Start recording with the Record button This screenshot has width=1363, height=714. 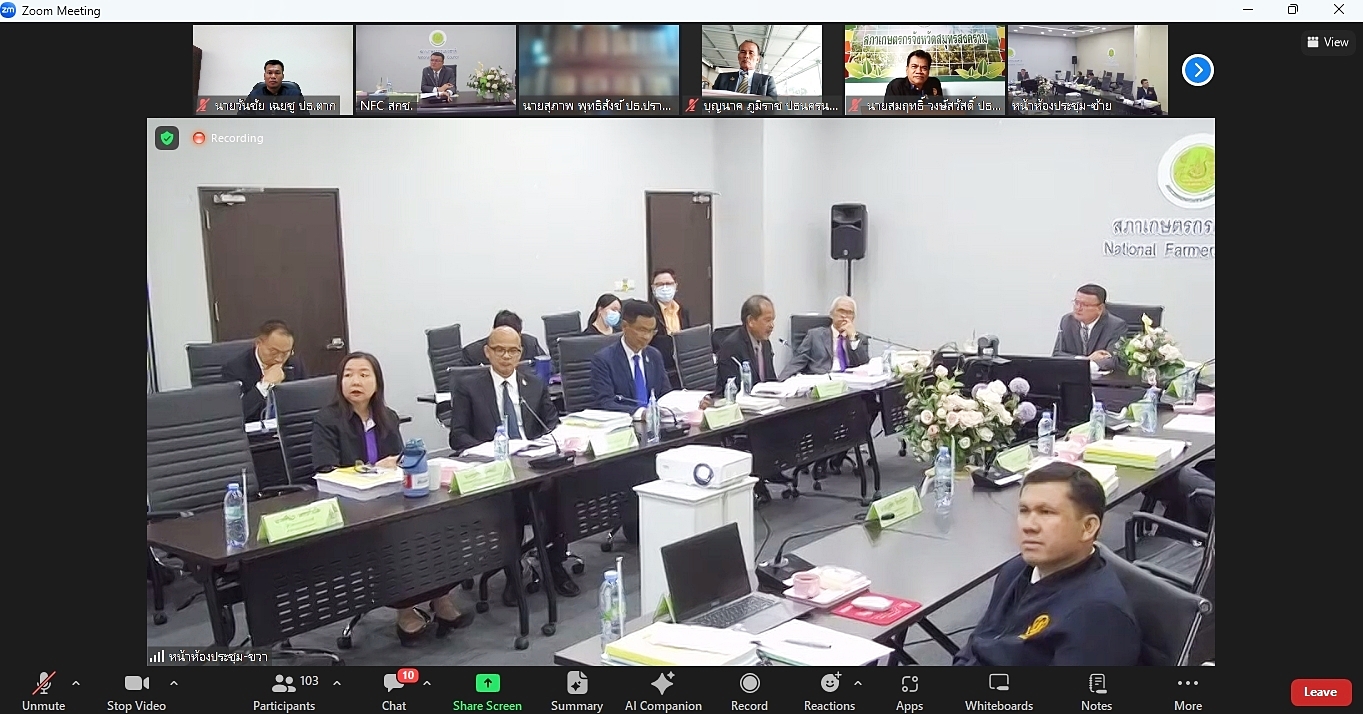(x=749, y=691)
